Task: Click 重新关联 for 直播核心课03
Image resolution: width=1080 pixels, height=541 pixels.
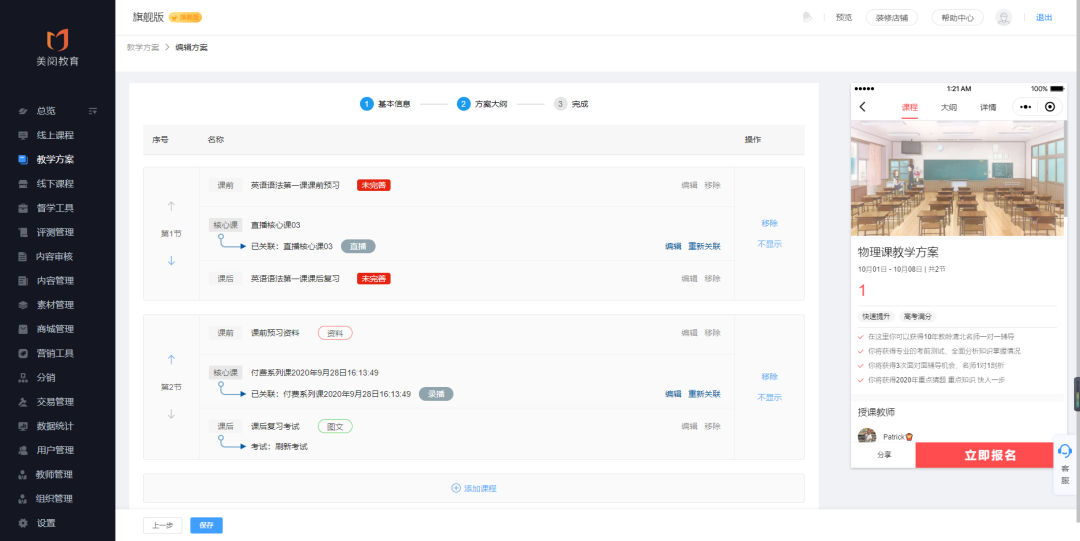Action: click(x=704, y=246)
